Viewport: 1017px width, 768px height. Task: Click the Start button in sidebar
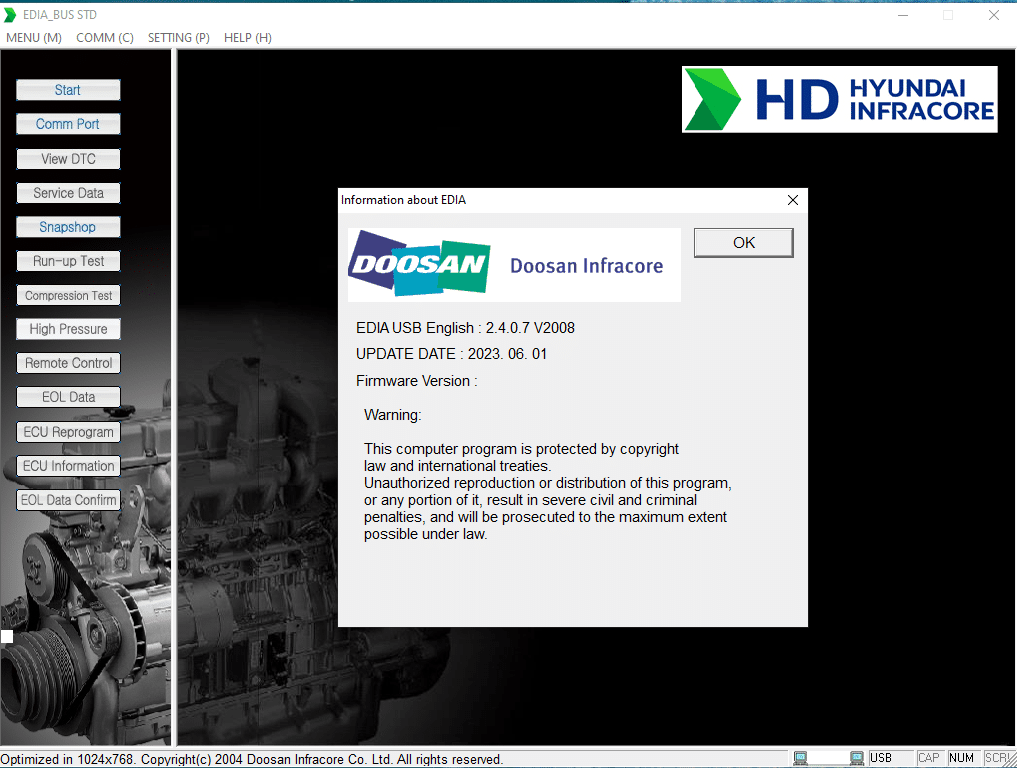68,90
